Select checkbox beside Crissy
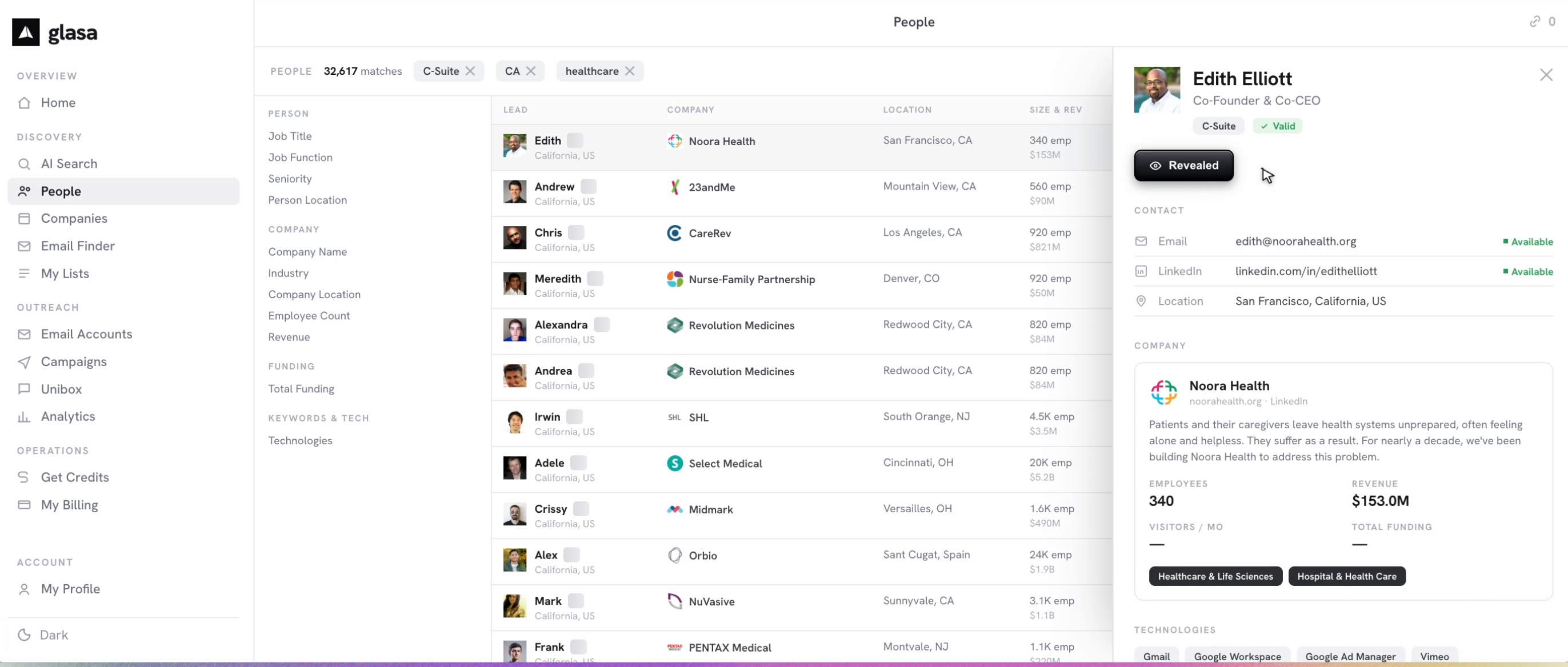This screenshot has width=1568, height=667. tap(581, 509)
